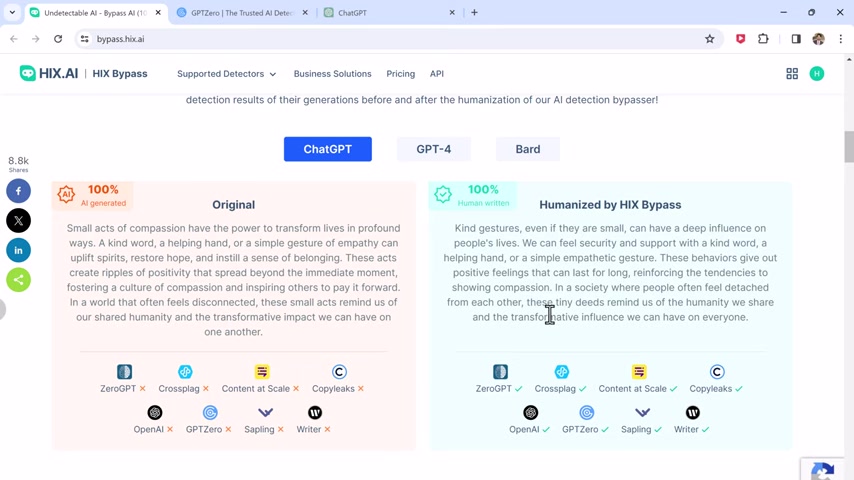Click the page vertical scrollbar thumb
The height and width of the screenshot is (480, 854).
849,147
